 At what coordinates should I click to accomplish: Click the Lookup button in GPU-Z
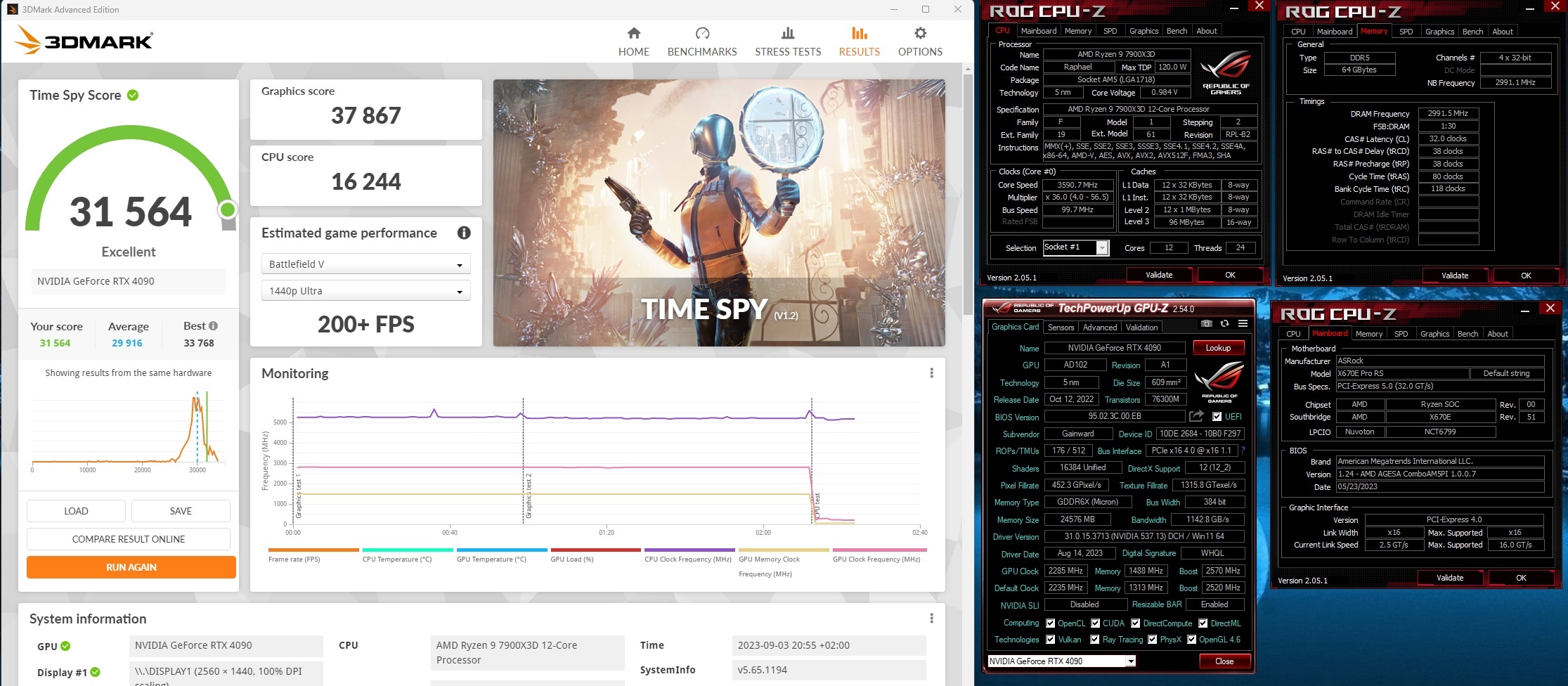[1218, 348]
